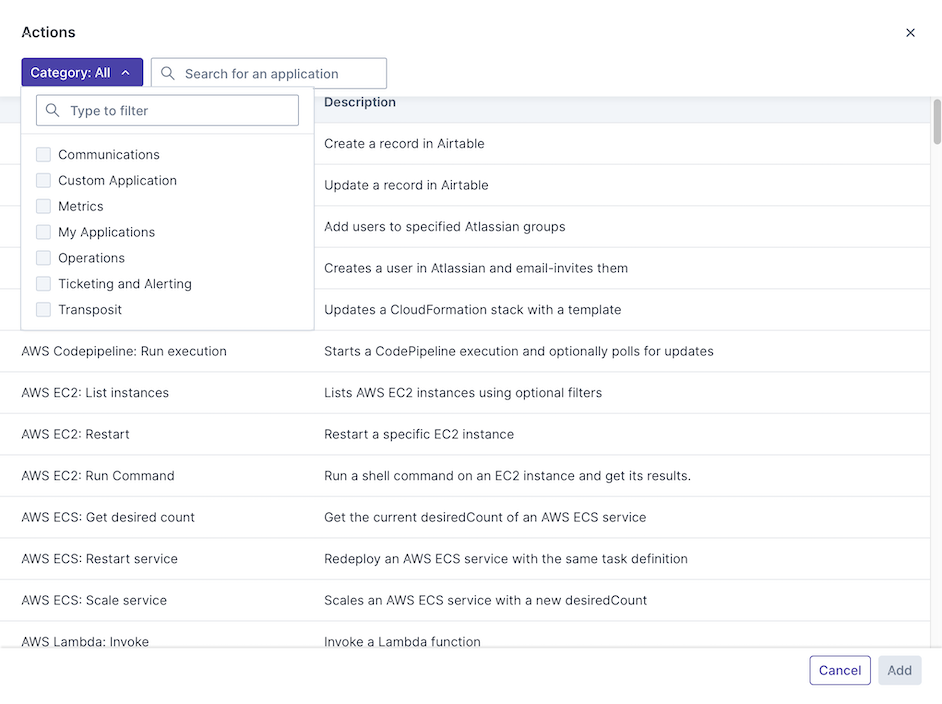Open the Category: All dropdown button
Screen dimensions: 942x704
click(81, 73)
